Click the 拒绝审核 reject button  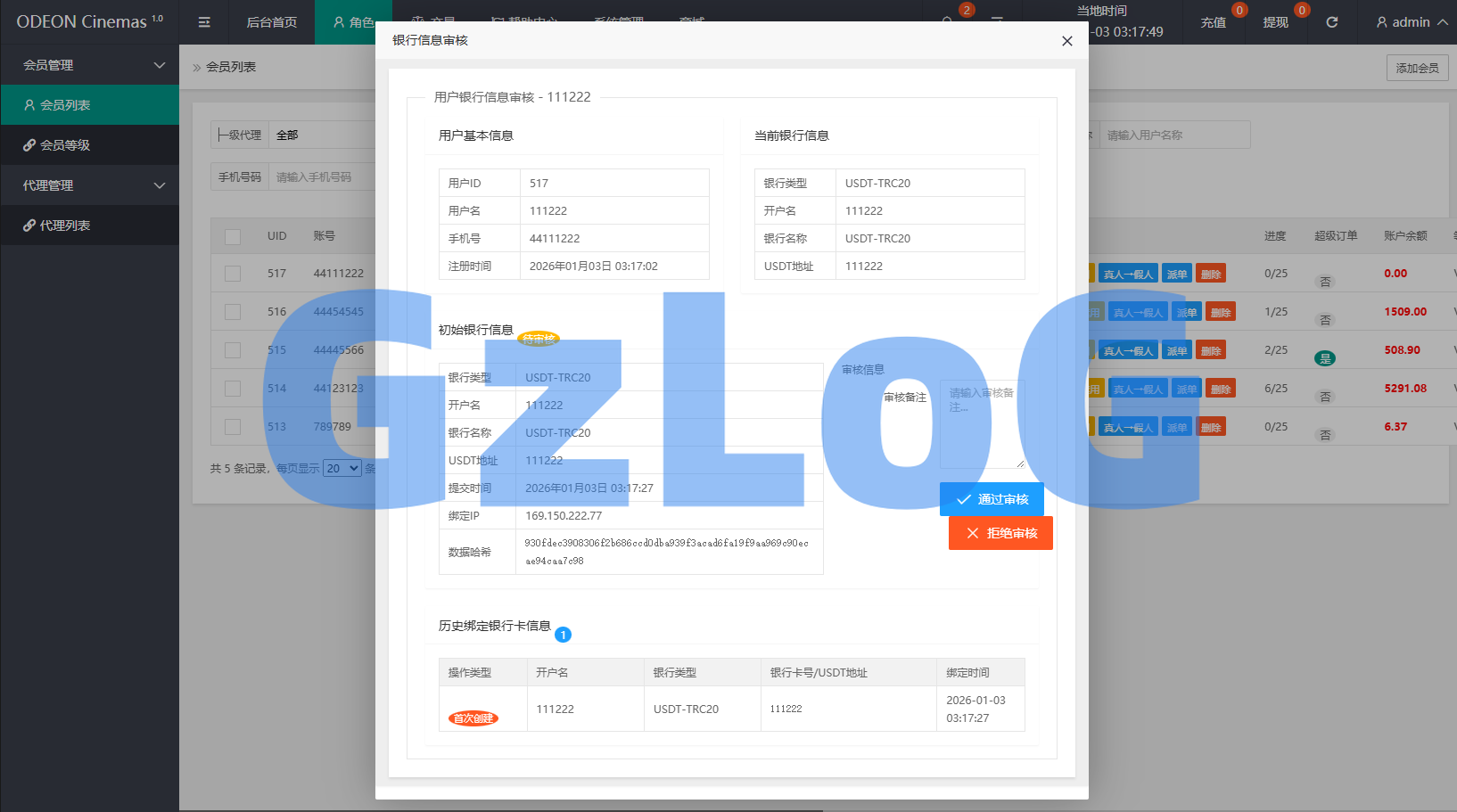1000,533
